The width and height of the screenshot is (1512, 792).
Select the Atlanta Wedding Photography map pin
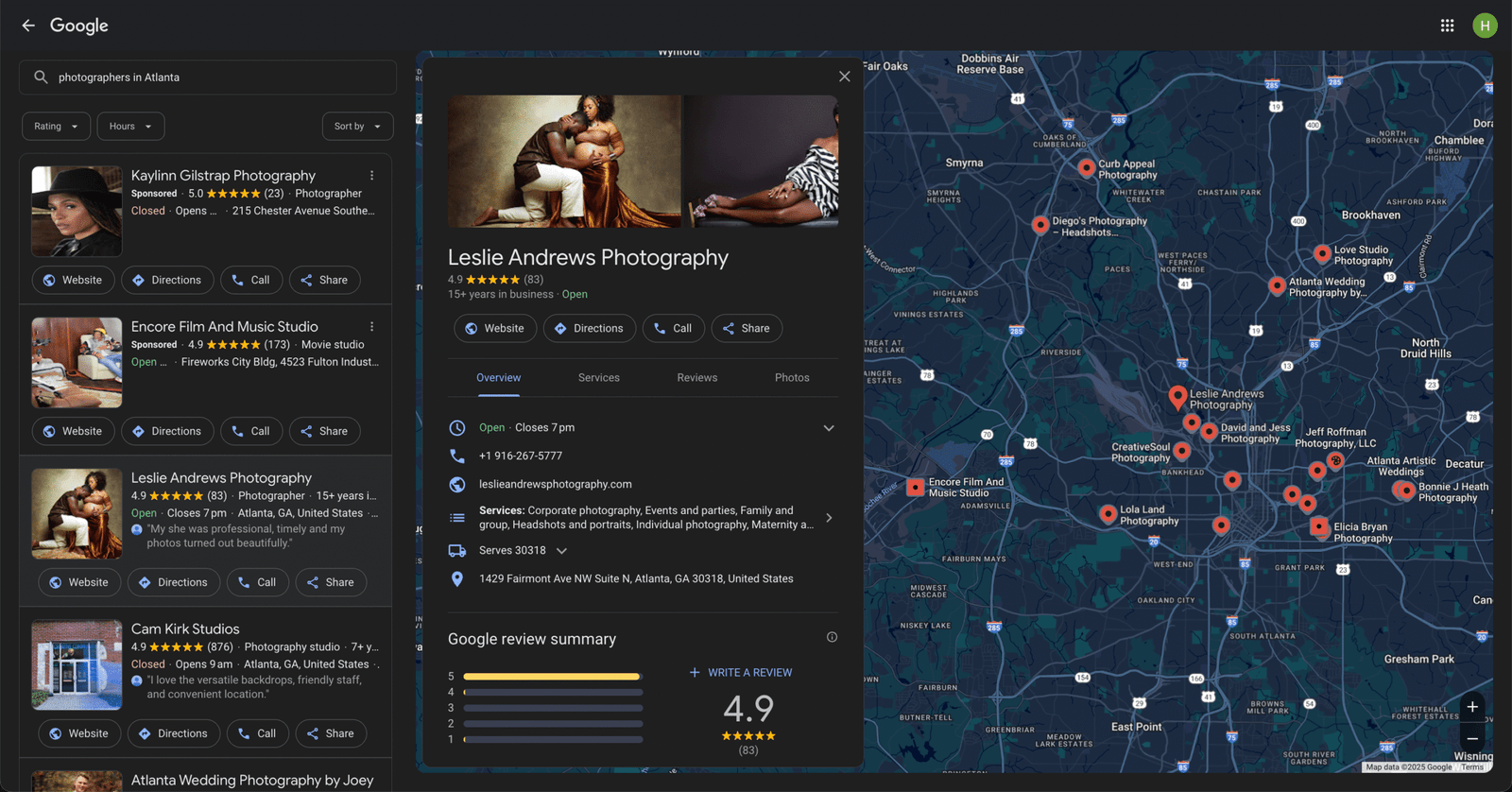tap(1277, 284)
